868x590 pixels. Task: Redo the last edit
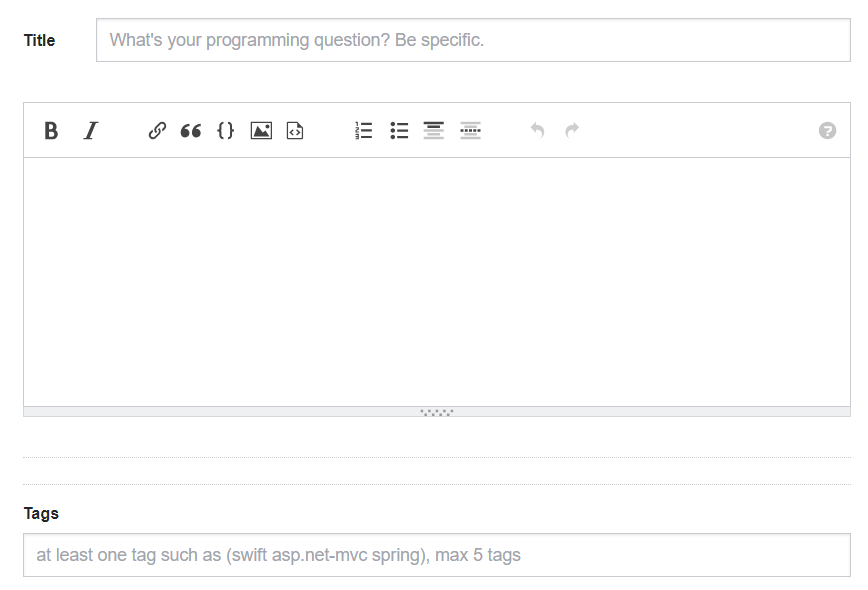coord(572,131)
